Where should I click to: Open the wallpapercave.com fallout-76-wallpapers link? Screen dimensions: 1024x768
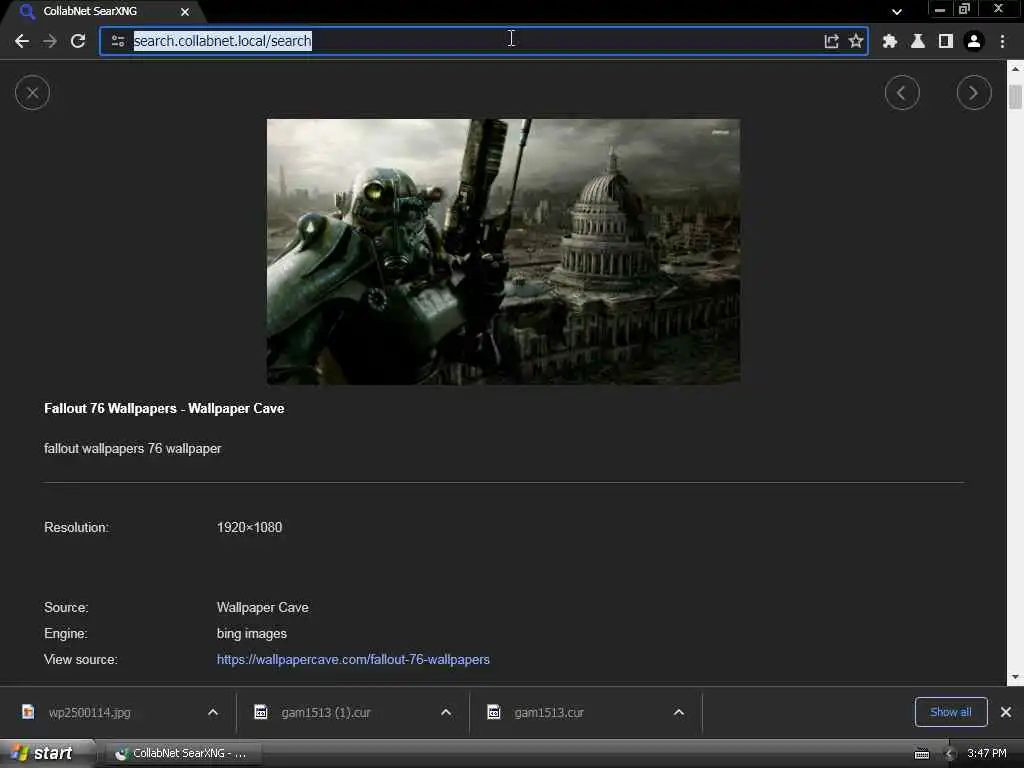point(353,660)
